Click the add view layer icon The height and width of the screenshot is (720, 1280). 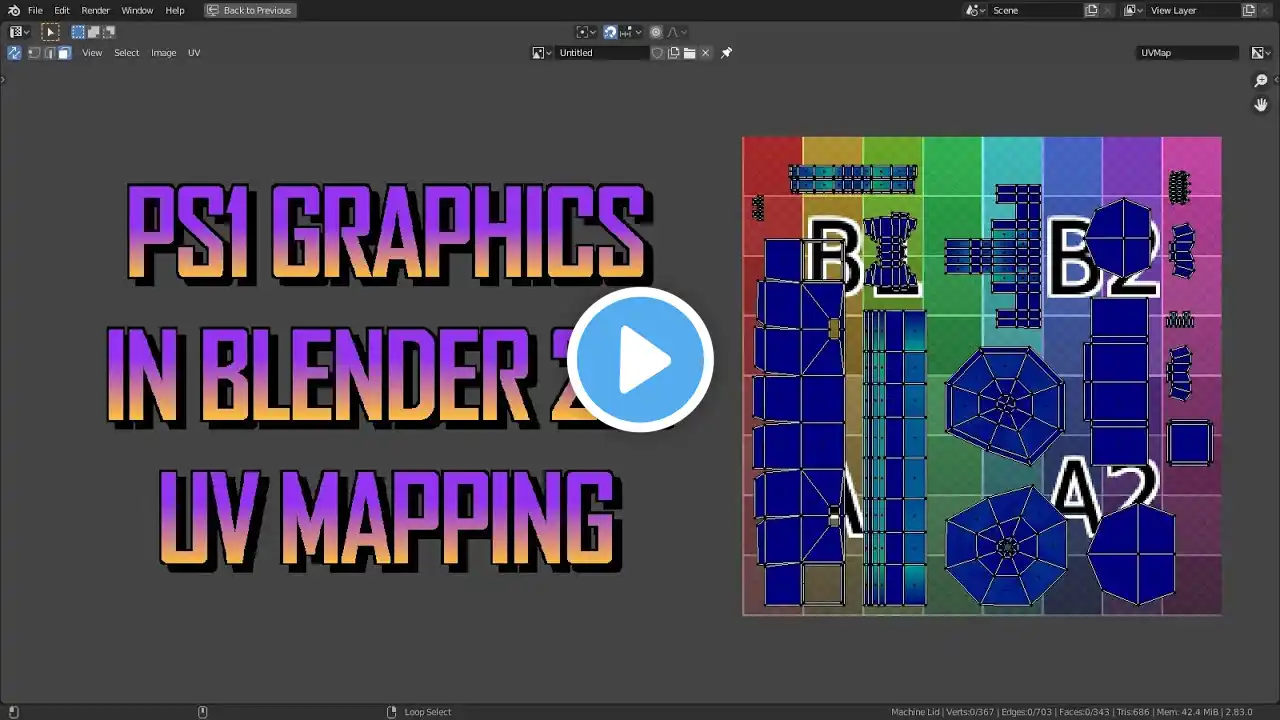coord(1249,10)
